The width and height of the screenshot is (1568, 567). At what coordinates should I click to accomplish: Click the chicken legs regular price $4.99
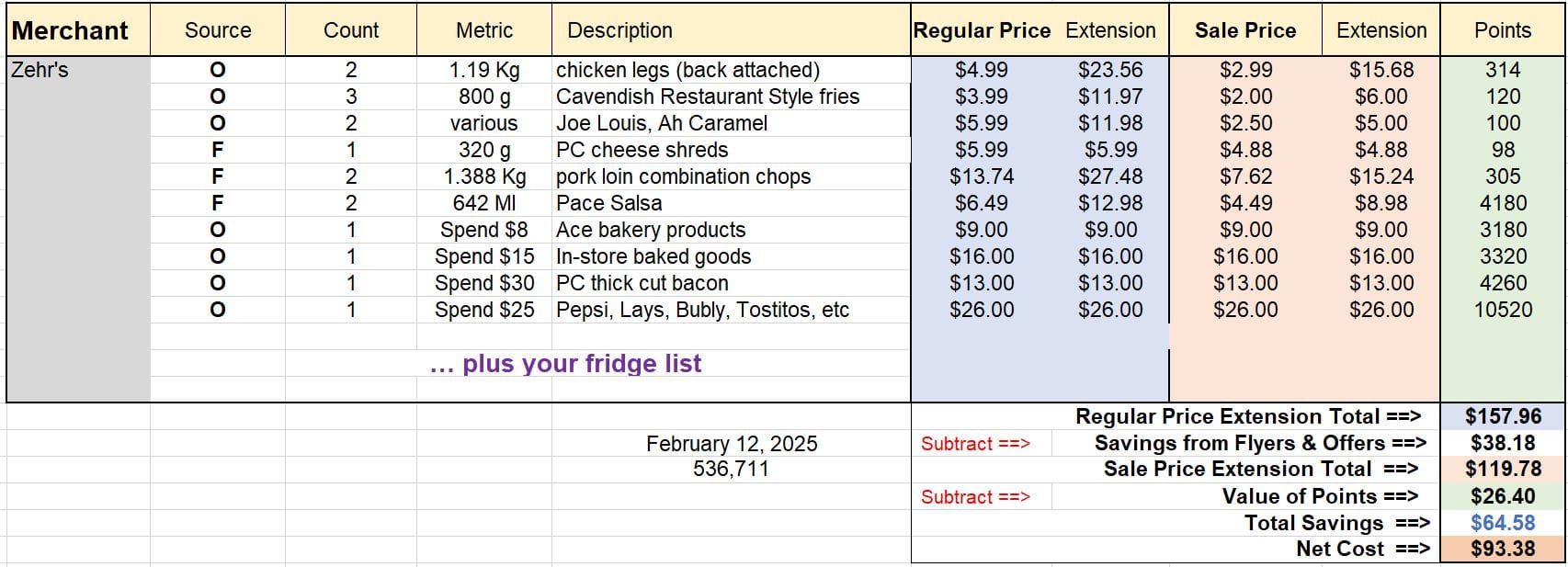tap(981, 70)
